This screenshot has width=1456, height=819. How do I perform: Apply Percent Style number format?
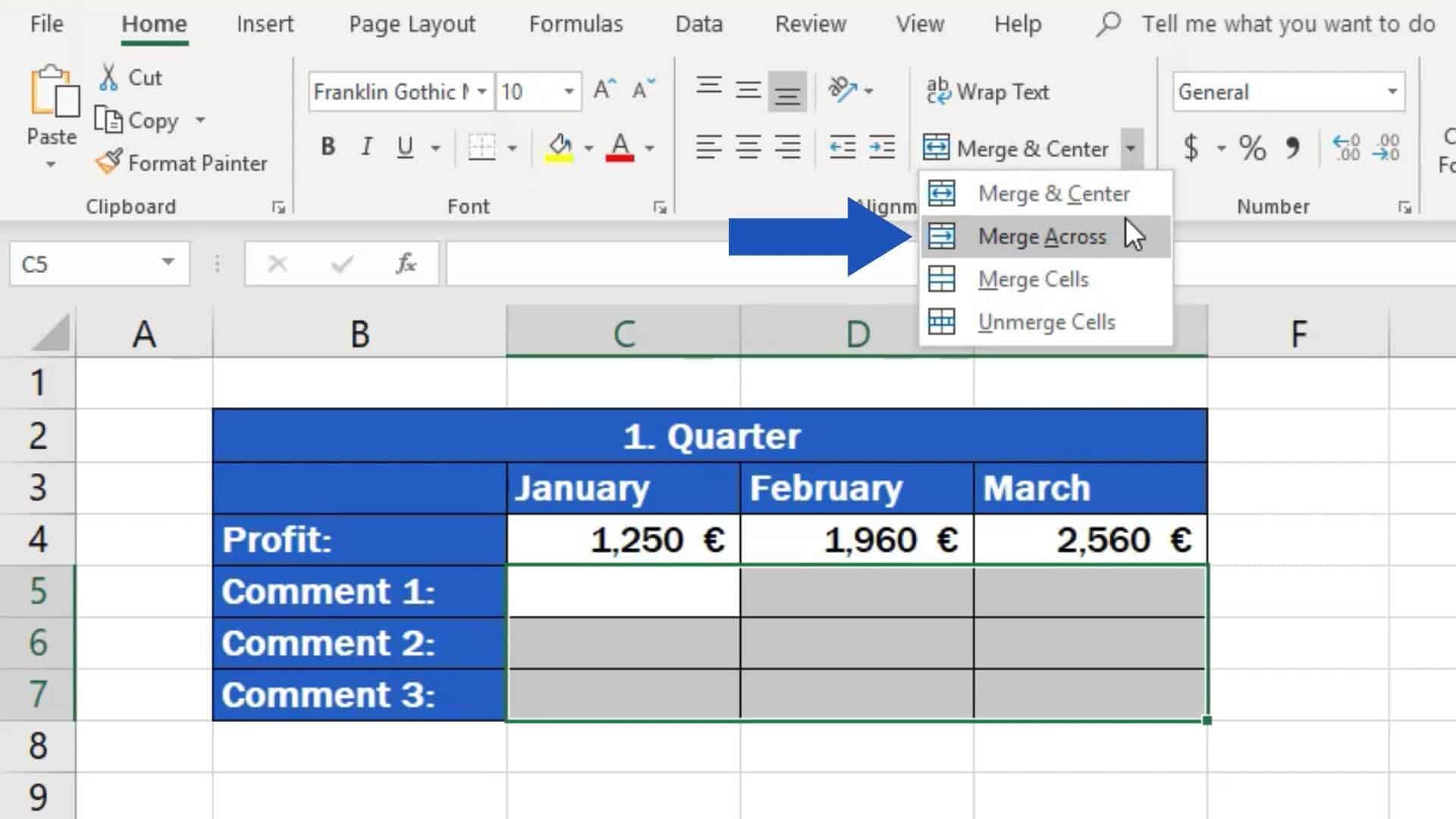pos(1252,147)
